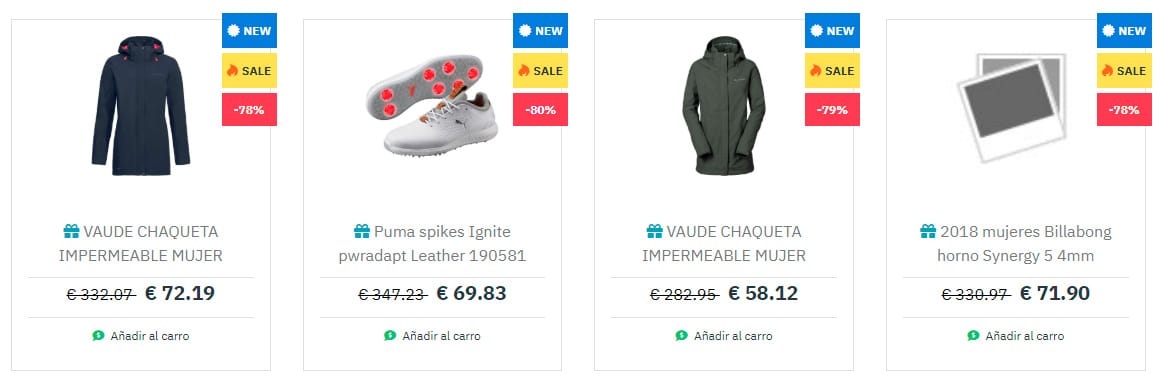This screenshot has width=1166, height=381.
Task: Click the SALE flame badge on Puma shoes card
Action: [x=541, y=71]
